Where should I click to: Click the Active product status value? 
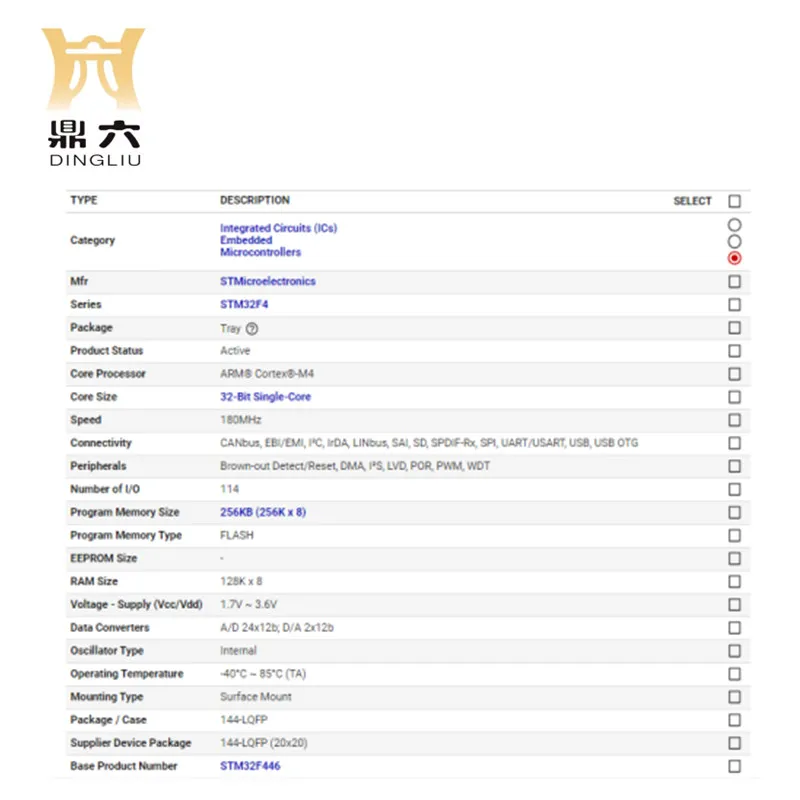coord(235,351)
